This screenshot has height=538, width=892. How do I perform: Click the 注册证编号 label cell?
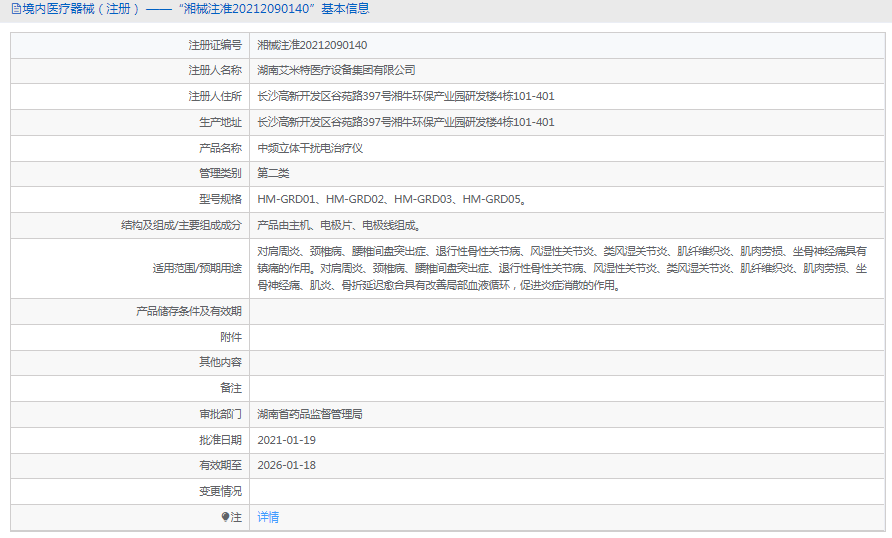point(130,45)
